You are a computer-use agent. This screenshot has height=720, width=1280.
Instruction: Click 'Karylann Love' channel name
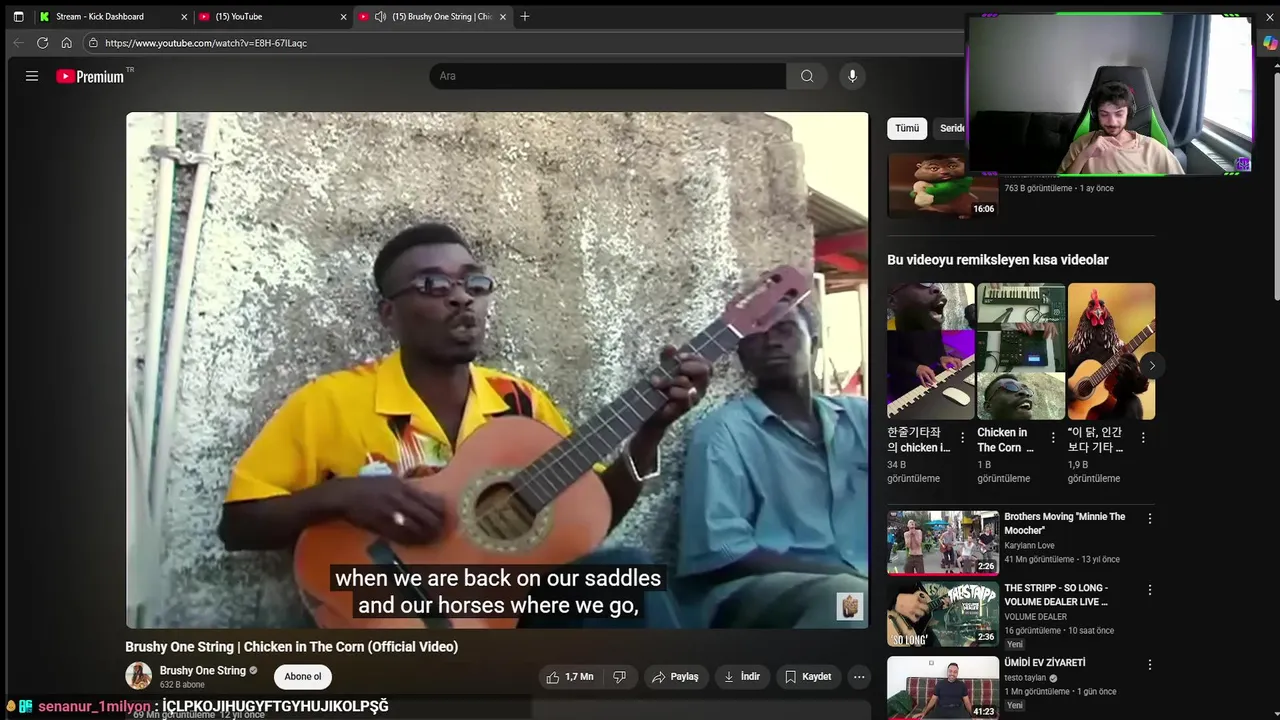point(1029,546)
